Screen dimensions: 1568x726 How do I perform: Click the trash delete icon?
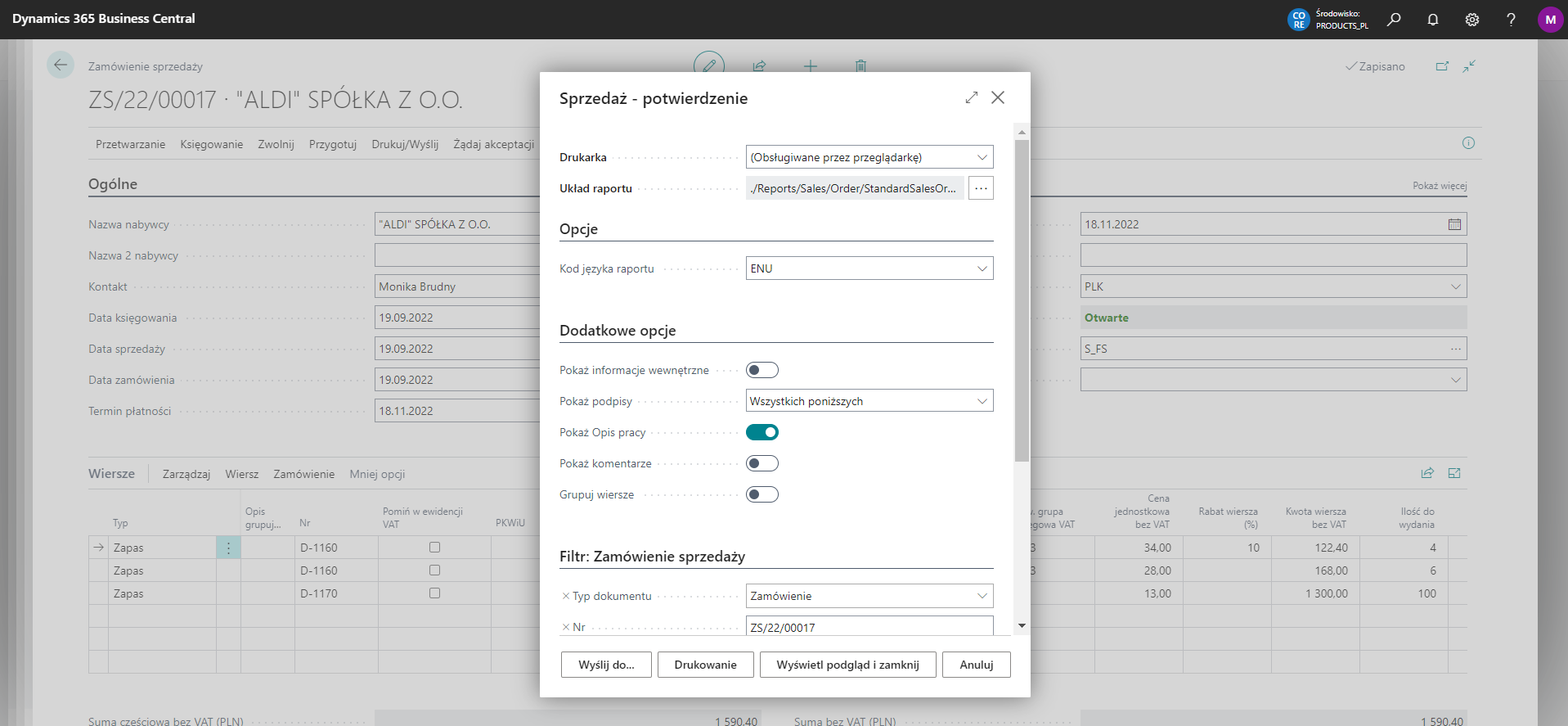point(860,66)
